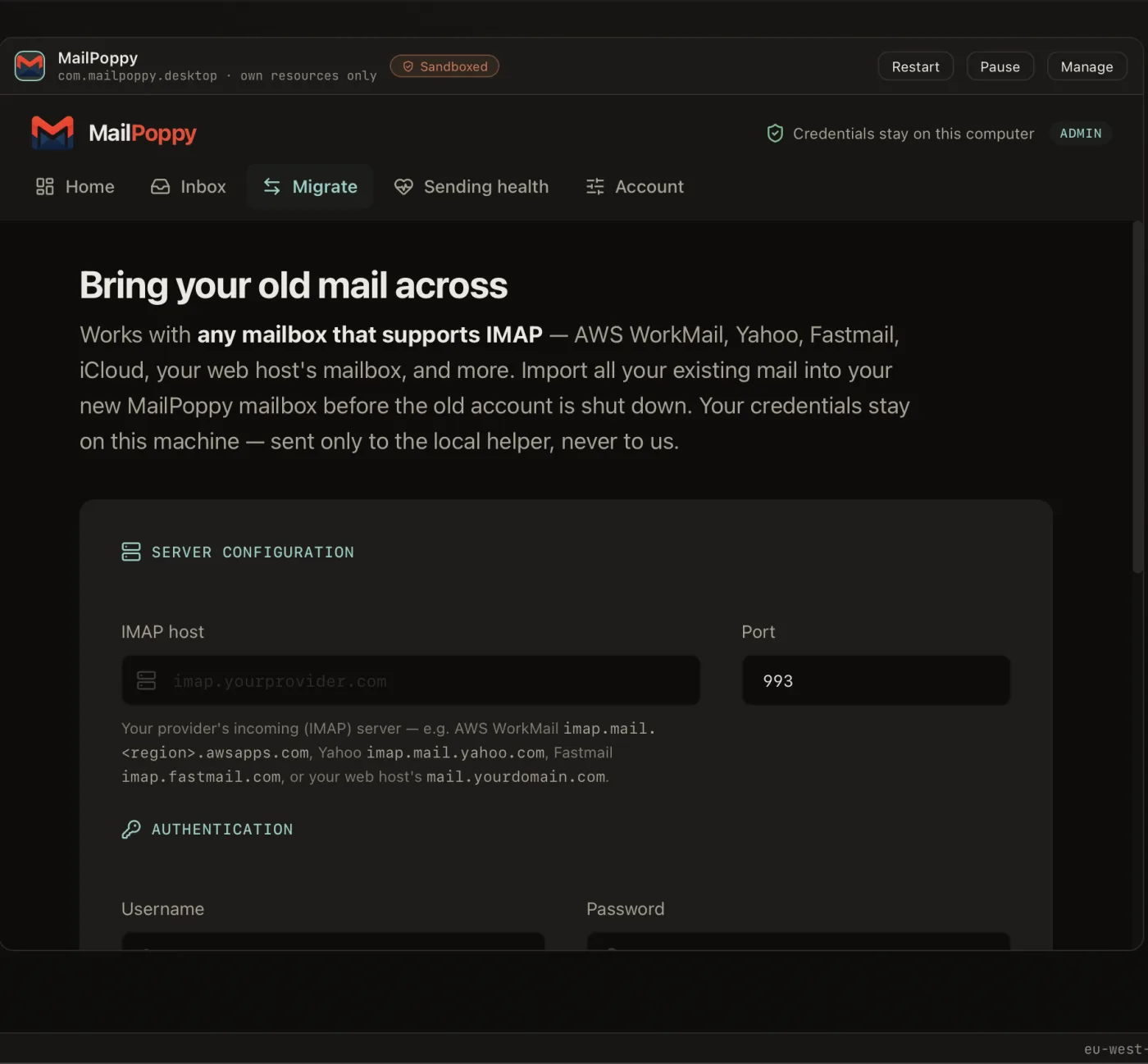
Task: Click the MailPoppy app icon in title bar
Action: tap(30, 66)
